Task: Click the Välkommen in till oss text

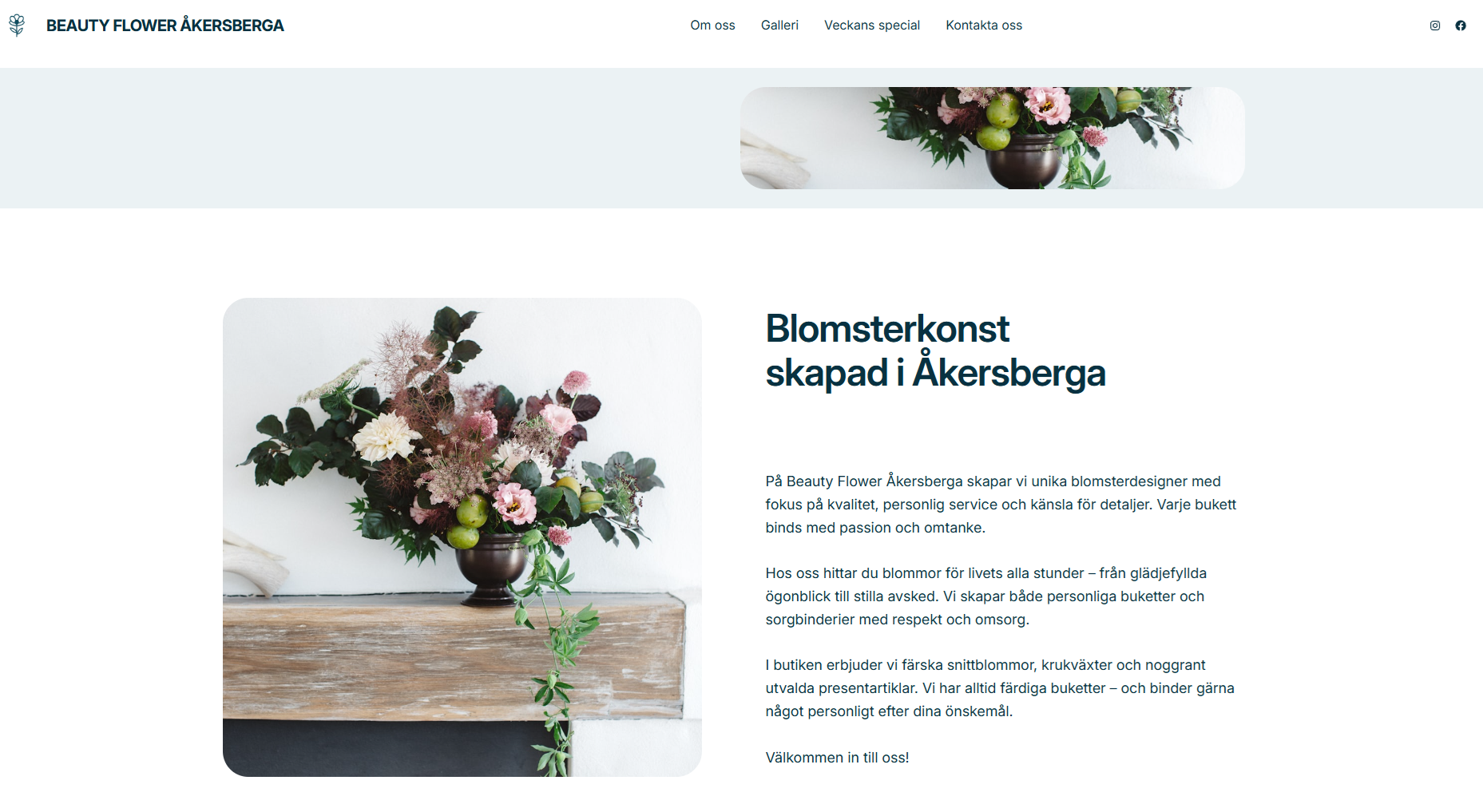Action: click(x=837, y=758)
